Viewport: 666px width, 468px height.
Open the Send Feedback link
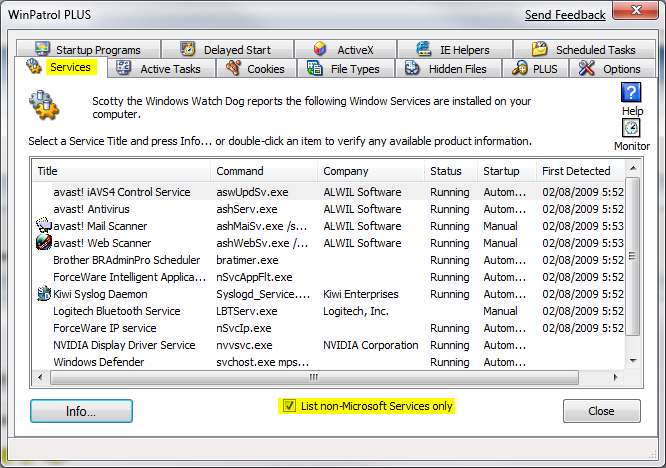[x=565, y=15]
